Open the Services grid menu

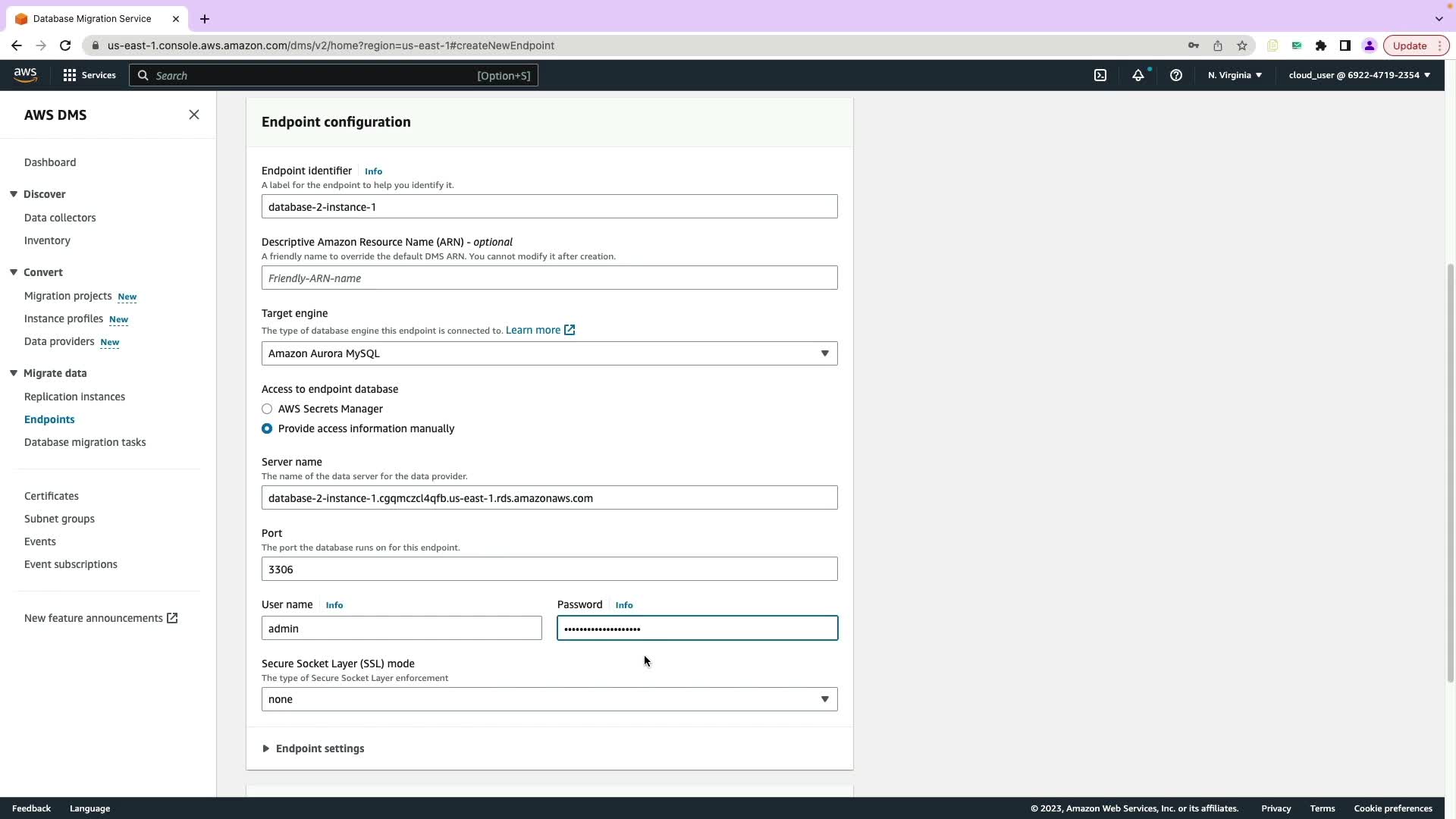89,75
